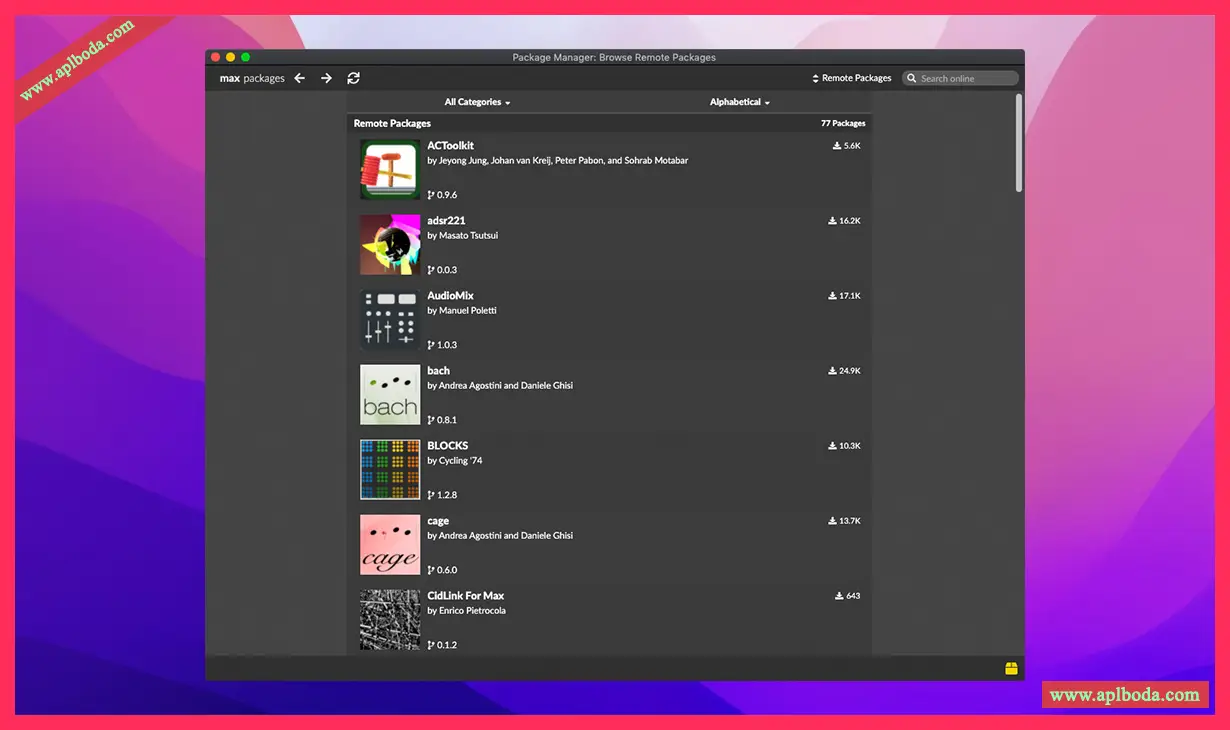
Task: Go back with the left arrow
Action: pos(299,78)
